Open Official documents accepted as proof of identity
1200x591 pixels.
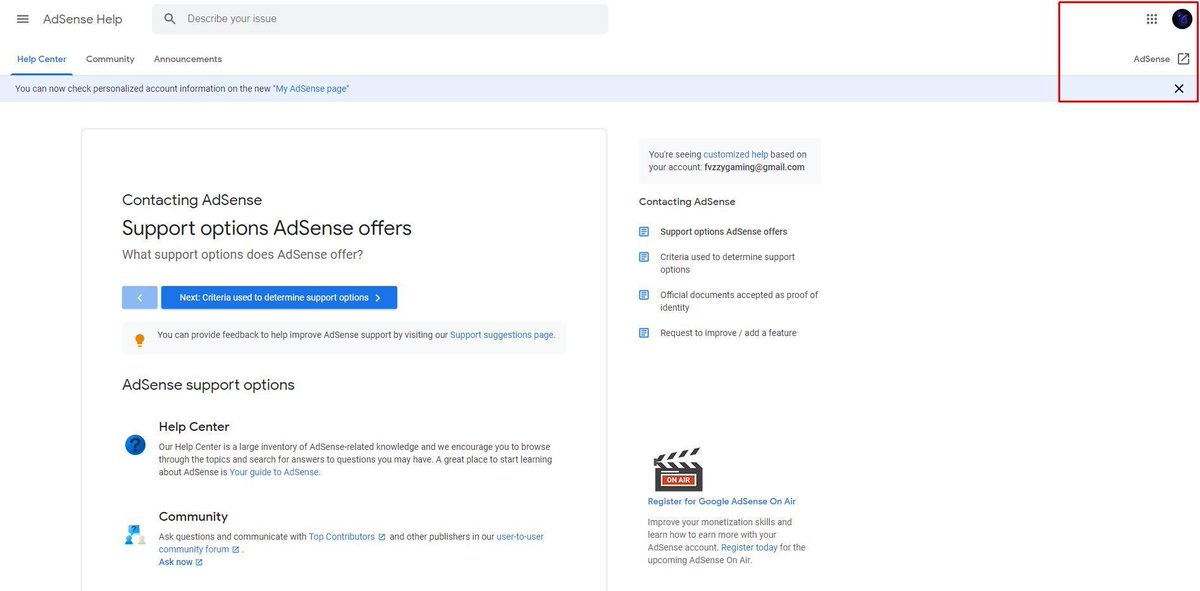click(x=739, y=301)
